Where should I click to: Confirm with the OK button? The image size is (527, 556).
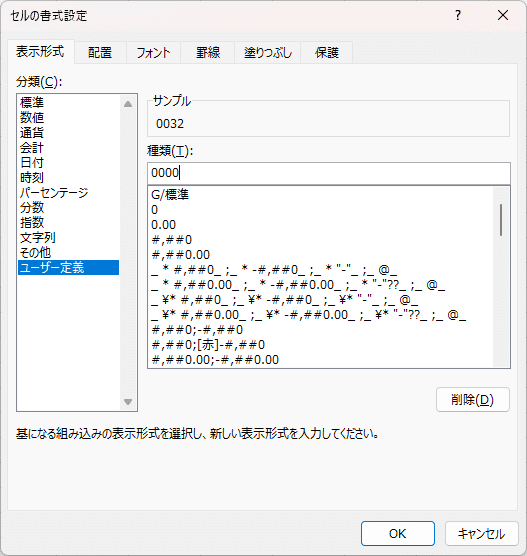(398, 533)
